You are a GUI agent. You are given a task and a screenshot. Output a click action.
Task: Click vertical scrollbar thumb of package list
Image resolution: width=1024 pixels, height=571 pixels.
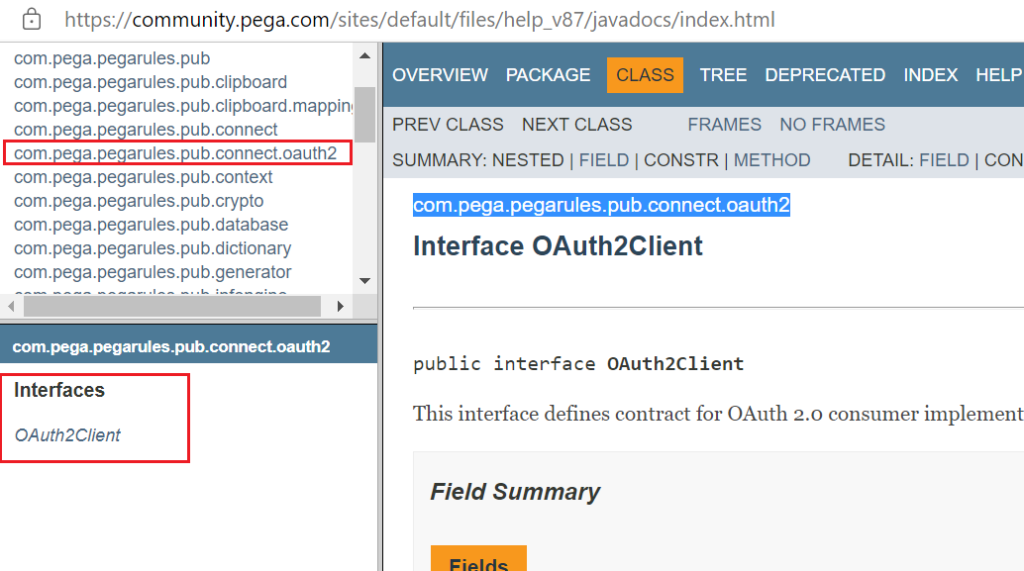[365, 115]
